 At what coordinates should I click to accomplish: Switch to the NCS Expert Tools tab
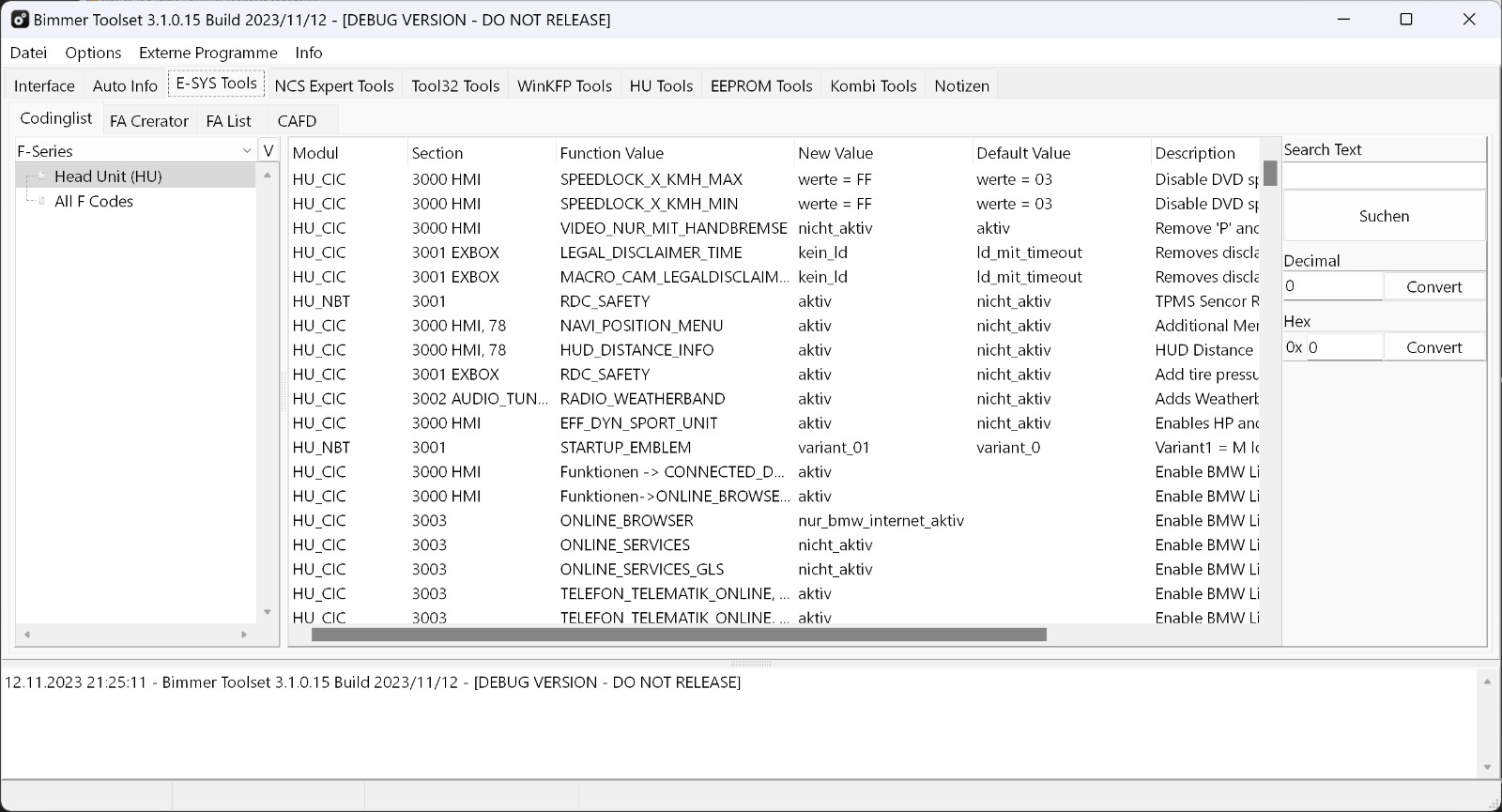[x=334, y=85]
